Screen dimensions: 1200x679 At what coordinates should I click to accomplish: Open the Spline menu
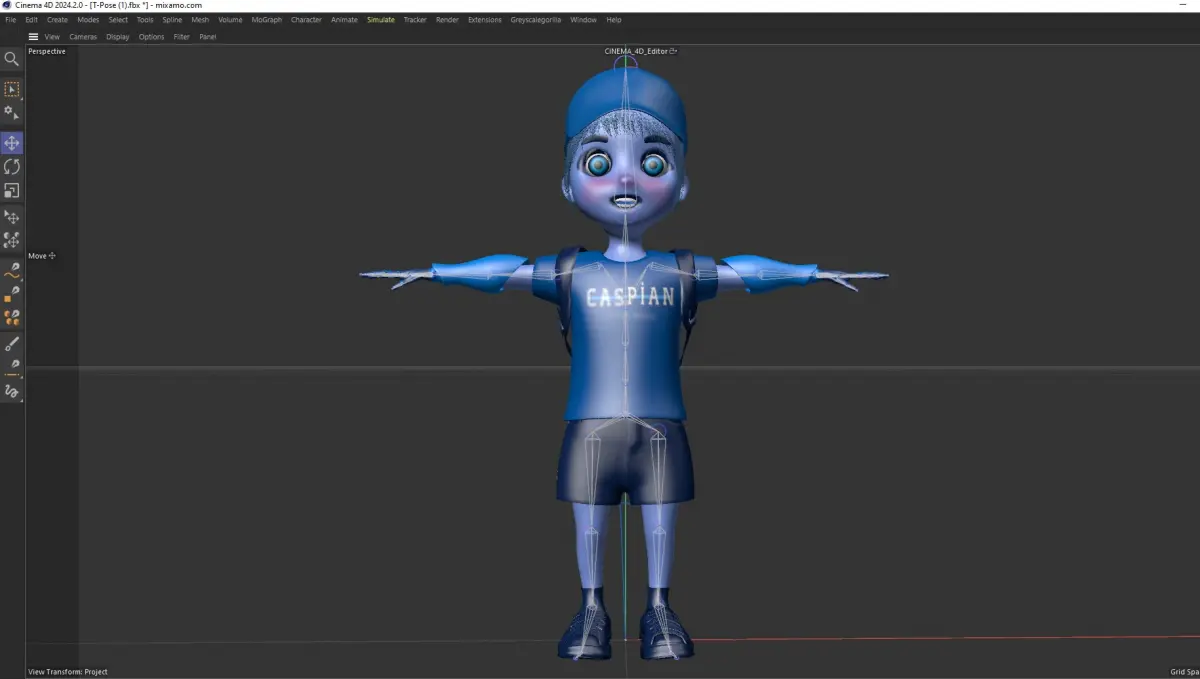173,20
